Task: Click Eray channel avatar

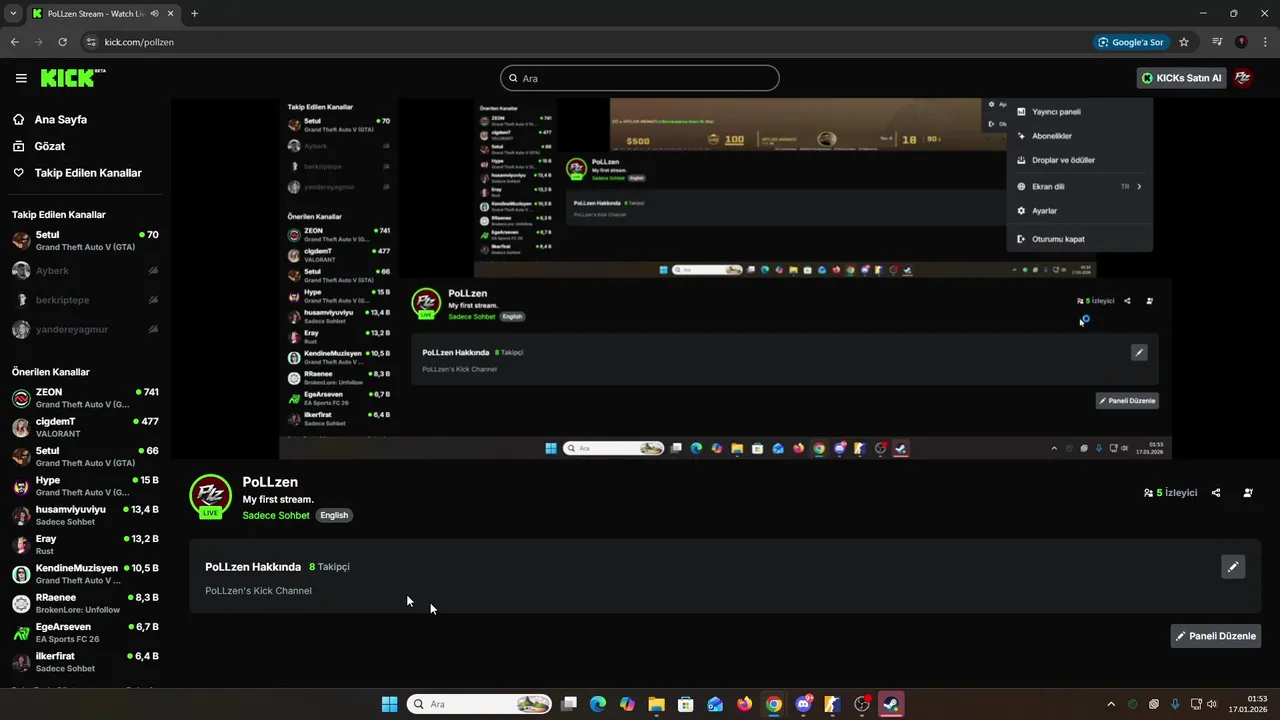Action: click(21, 545)
